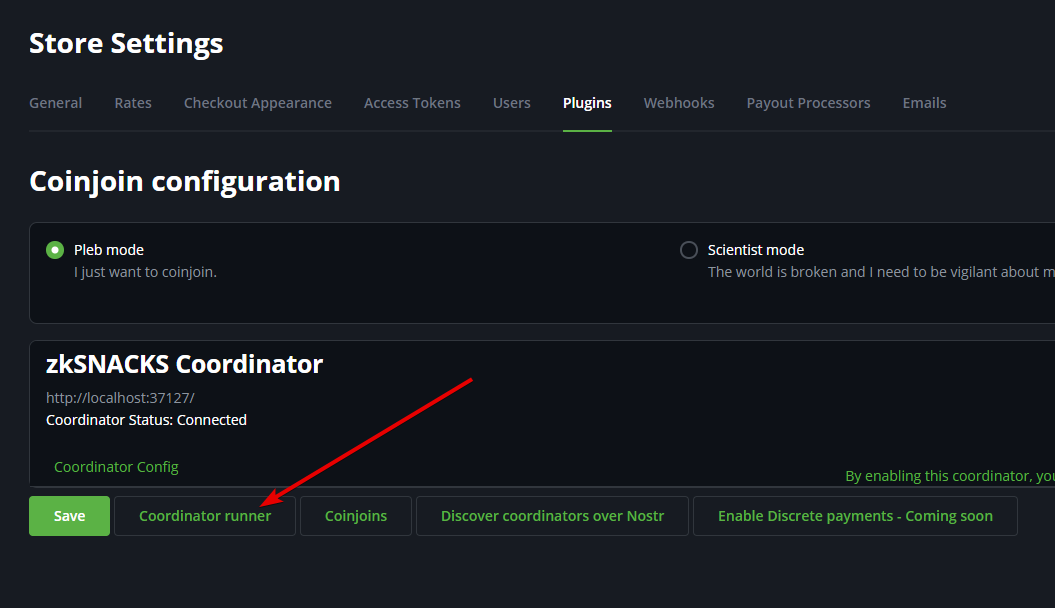Open the Coordinator Config link
This screenshot has width=1055, height=608.
pos(116,467)
